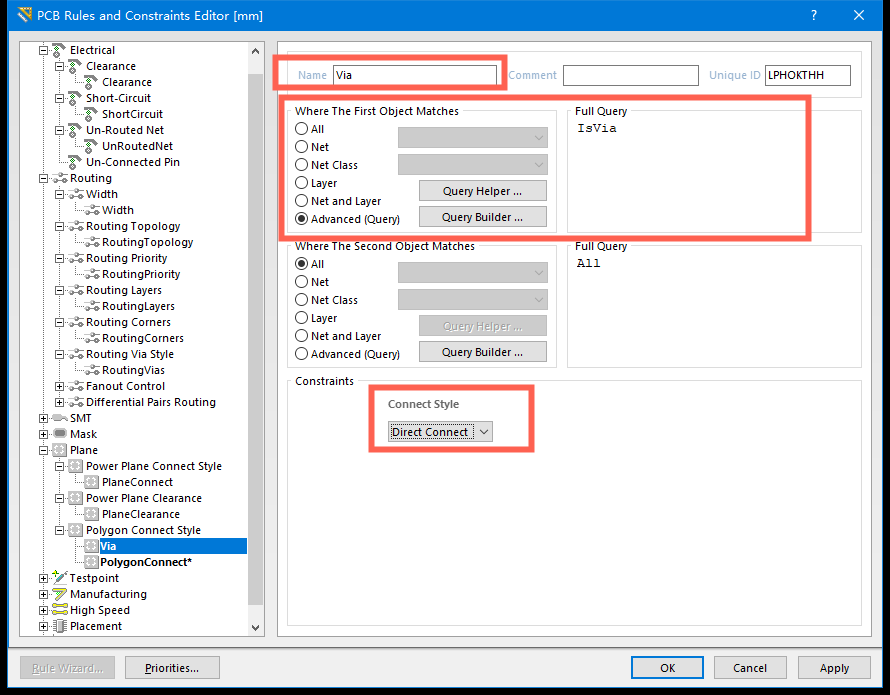
Task: Click the High Speed category icon
Action: 59,610
